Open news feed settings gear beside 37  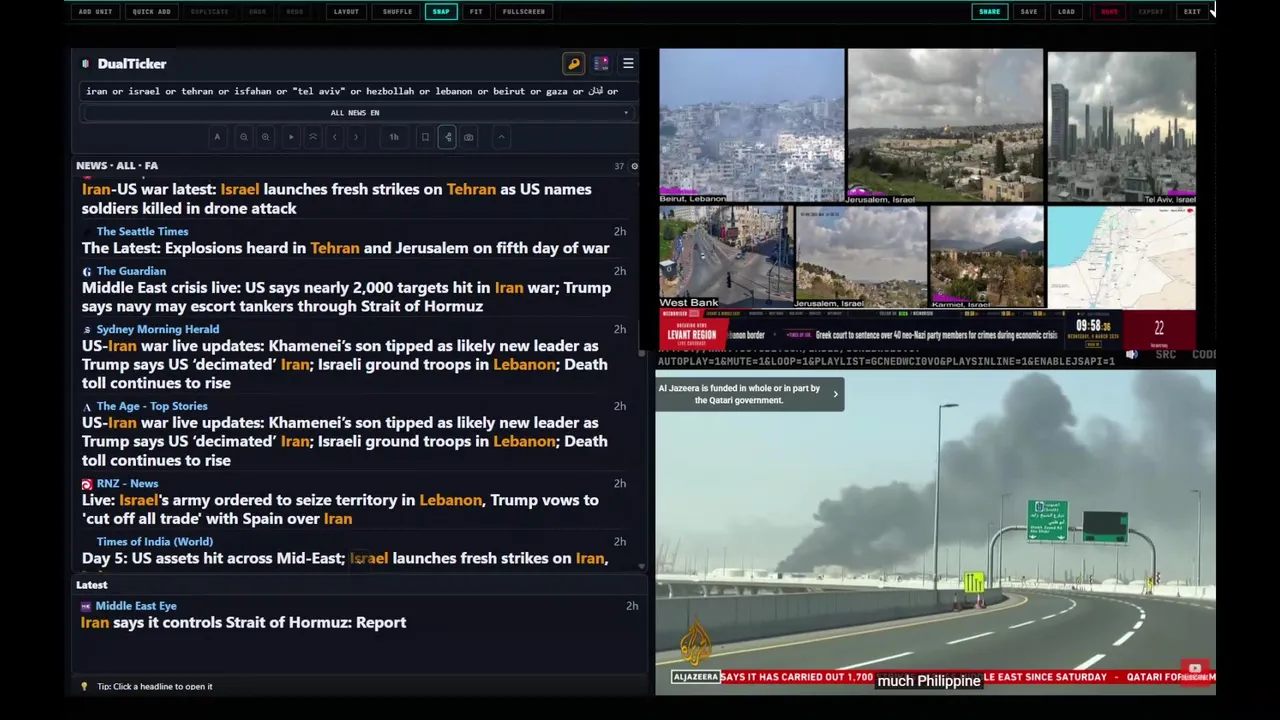pyautogui.click(x=634, y=166)
